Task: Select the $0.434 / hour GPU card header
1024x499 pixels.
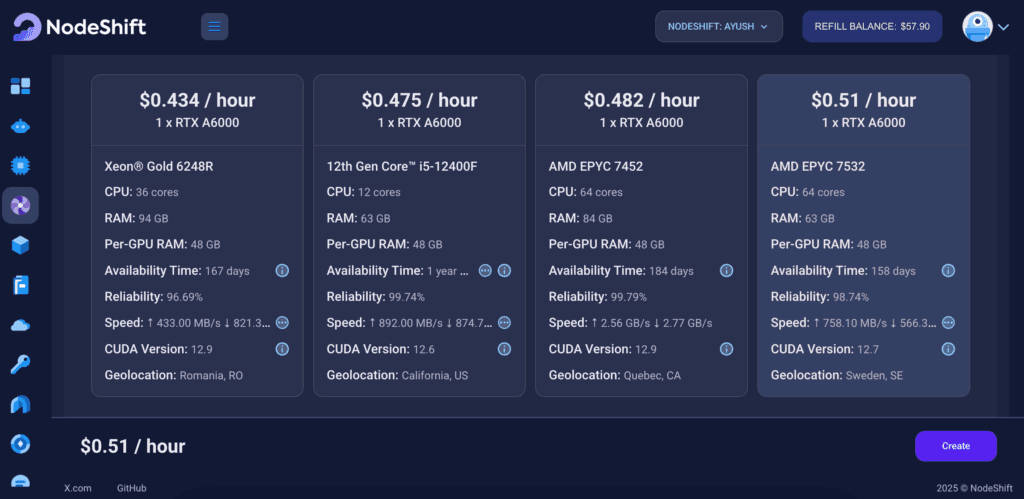Action: 197,110
